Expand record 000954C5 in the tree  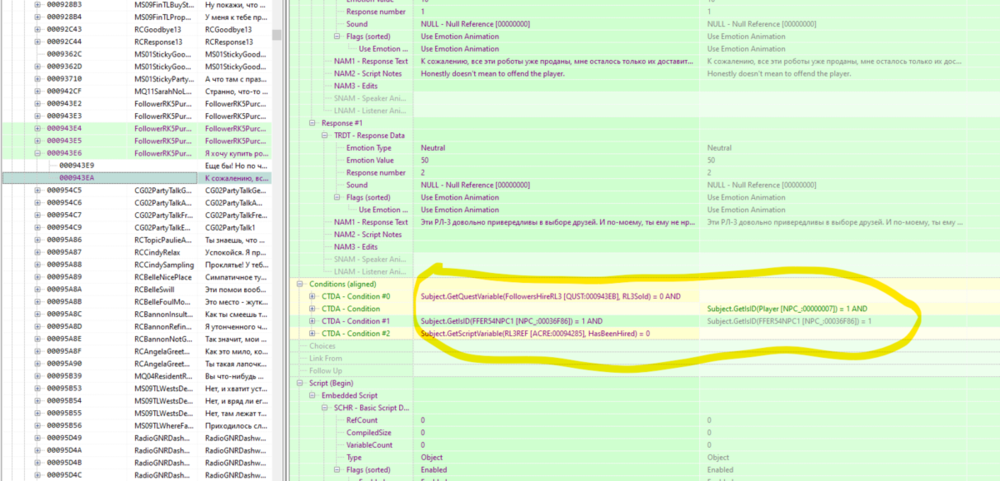tap(38, 190)
